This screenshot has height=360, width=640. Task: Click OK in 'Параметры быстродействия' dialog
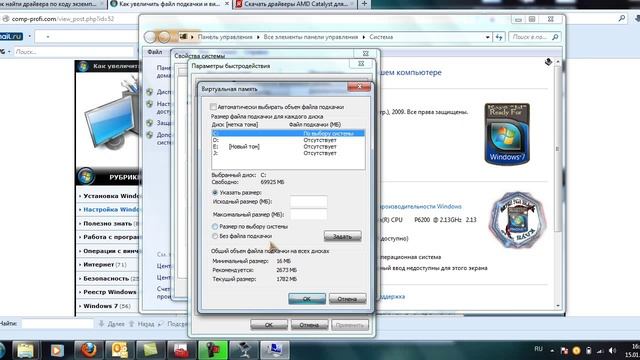[269, 325]
